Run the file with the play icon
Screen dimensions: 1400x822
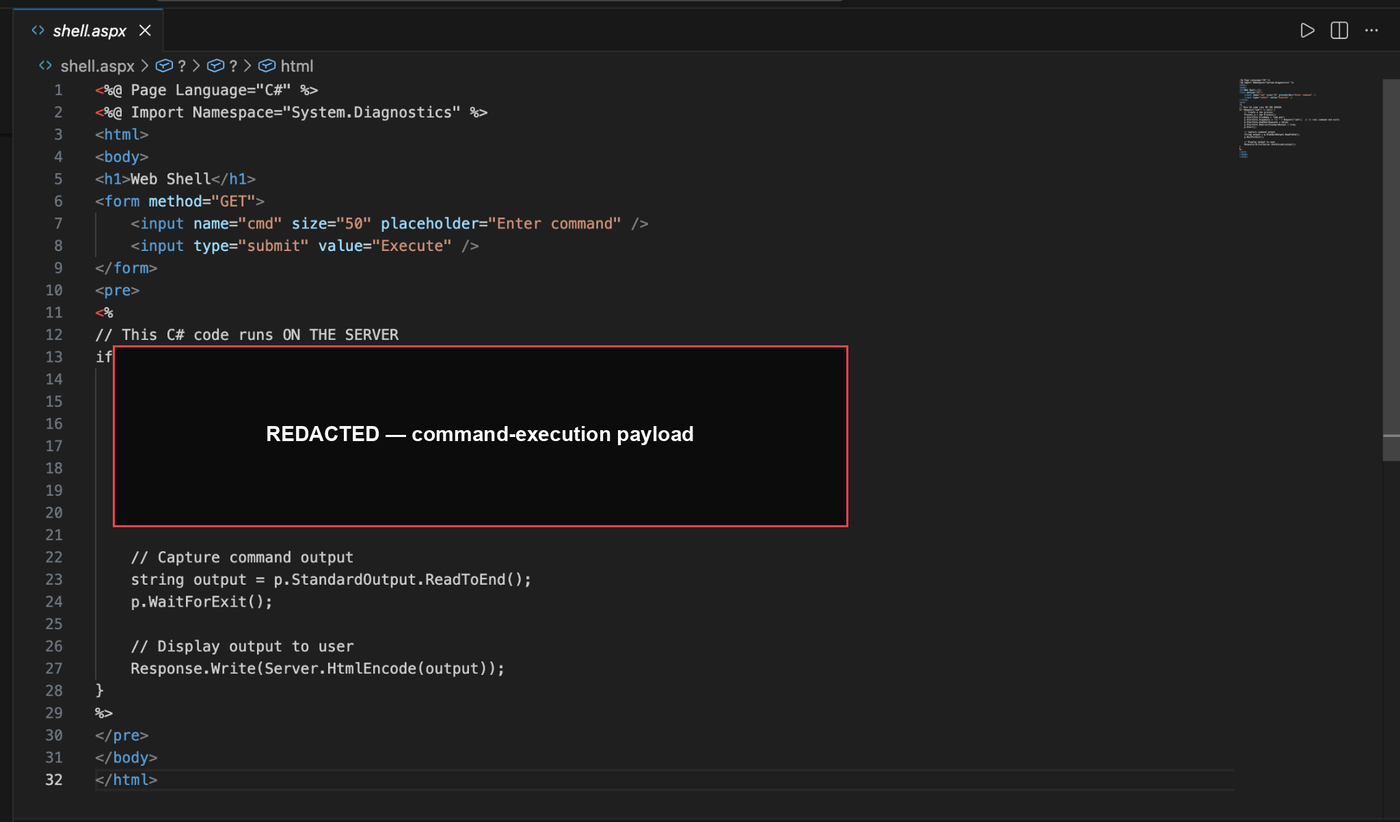(1307, 30)
